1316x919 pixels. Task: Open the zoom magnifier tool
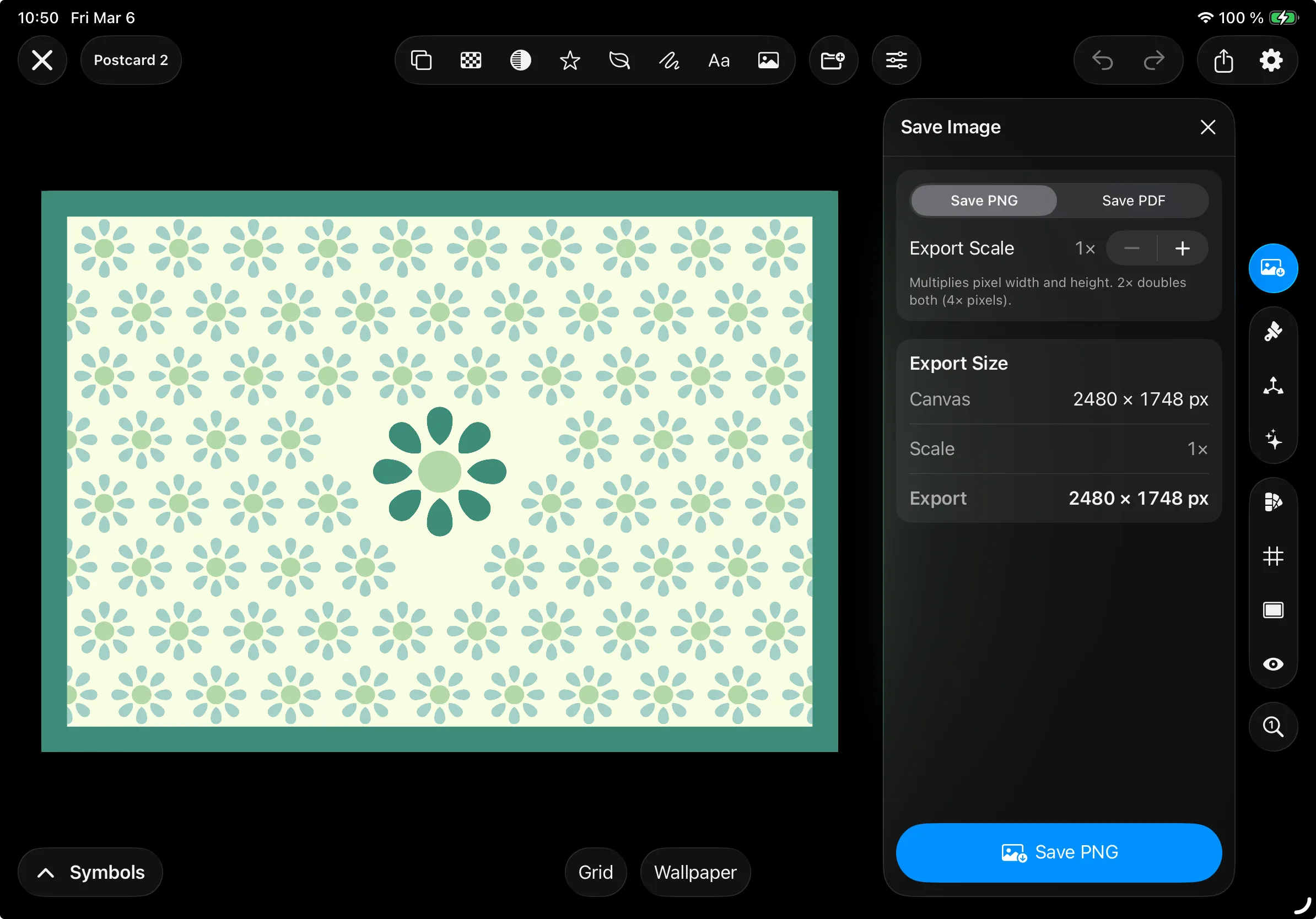tap(1273, 727)
